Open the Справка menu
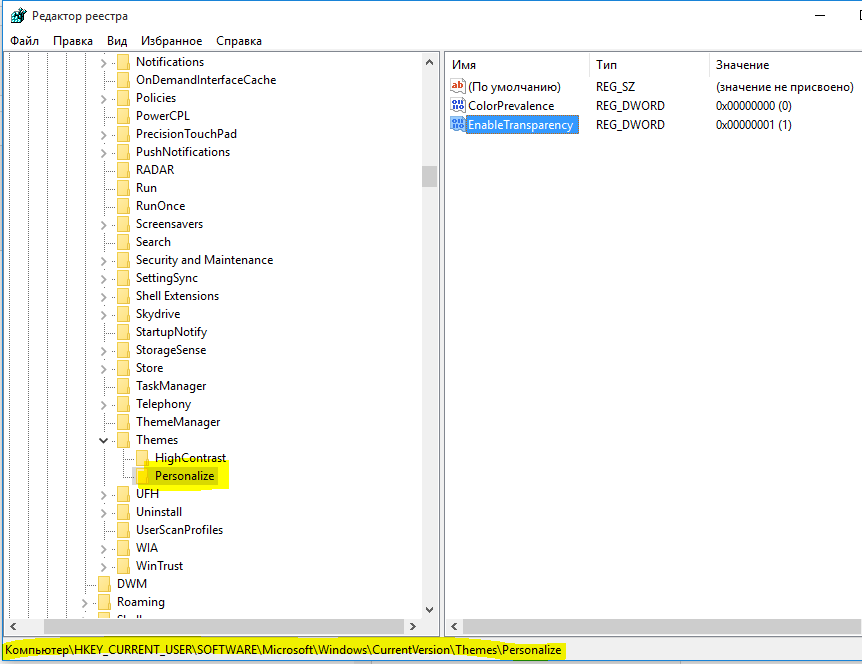This screenshot has height=664, width=862. point(238,41)
